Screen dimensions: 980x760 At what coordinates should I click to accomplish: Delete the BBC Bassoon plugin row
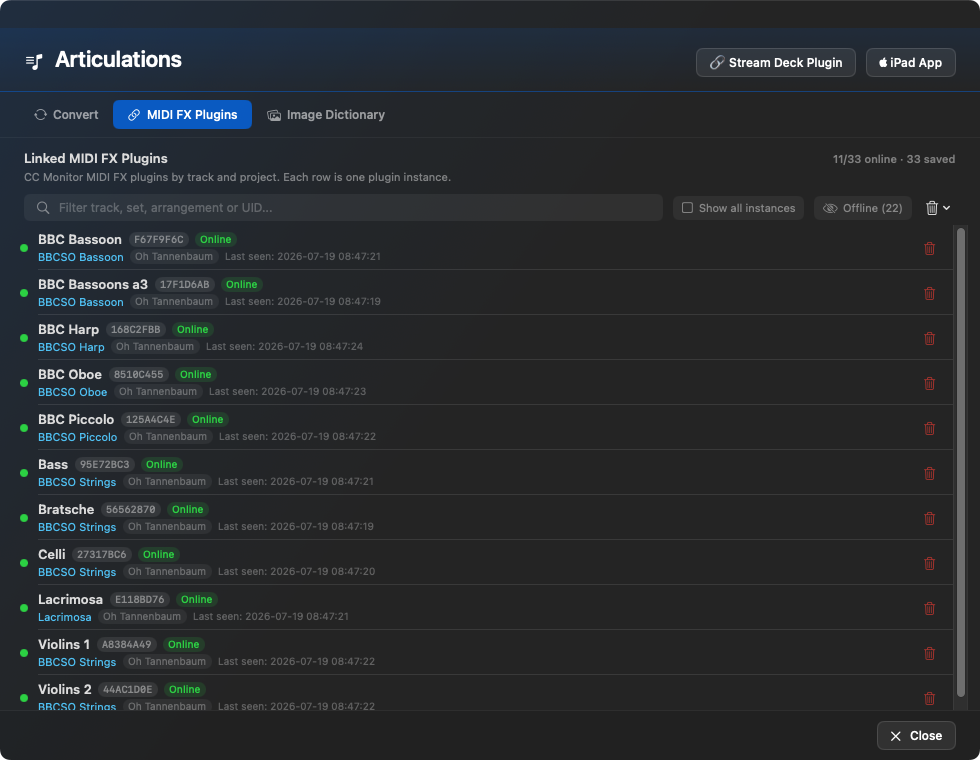pos(929,248)
